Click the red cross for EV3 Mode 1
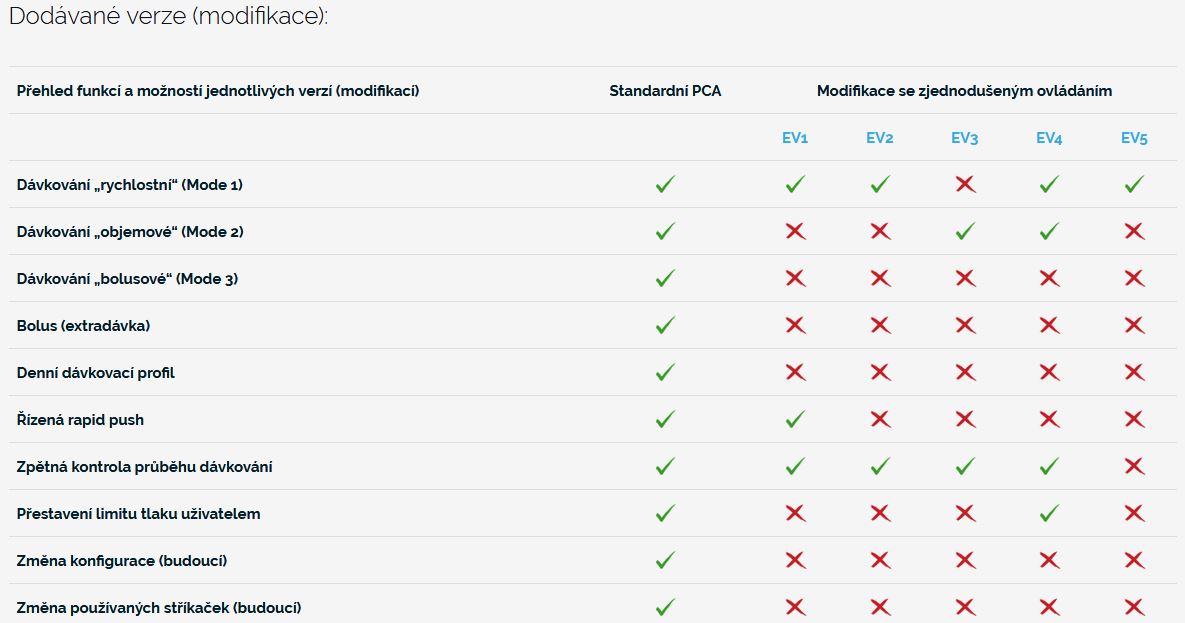Image resolution: width=1185 pixels, height=623 pixels. point(965,185)
